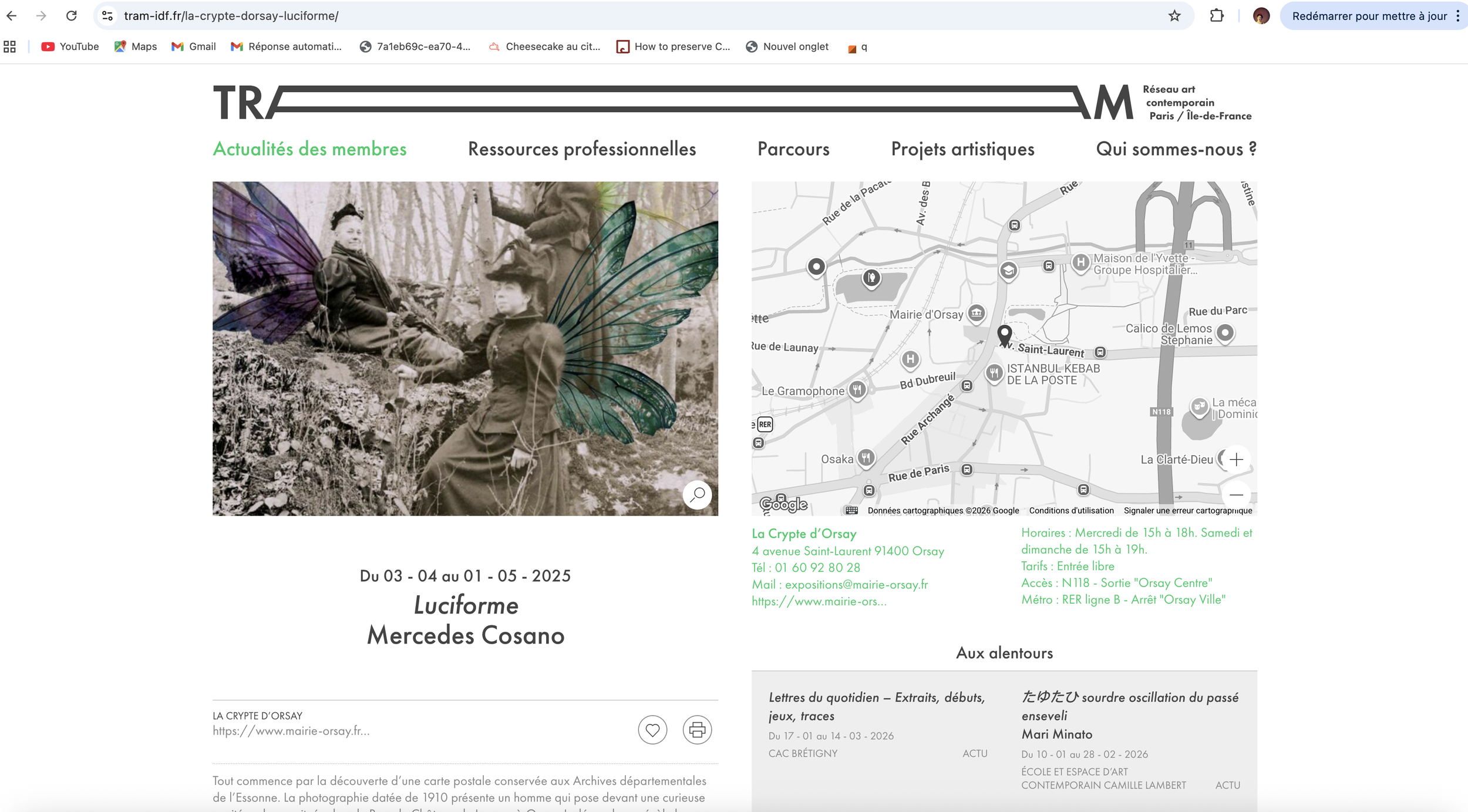Click the print page icon

point(697,730)
